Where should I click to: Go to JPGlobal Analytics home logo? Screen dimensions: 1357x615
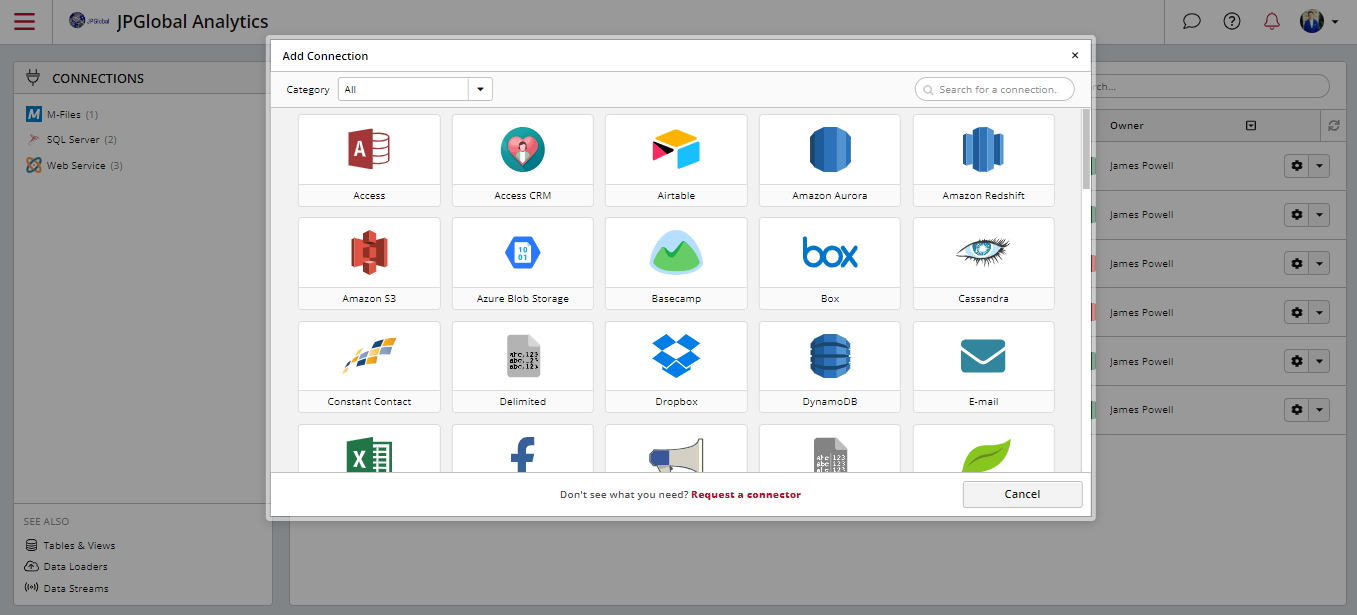pos(168,21)
